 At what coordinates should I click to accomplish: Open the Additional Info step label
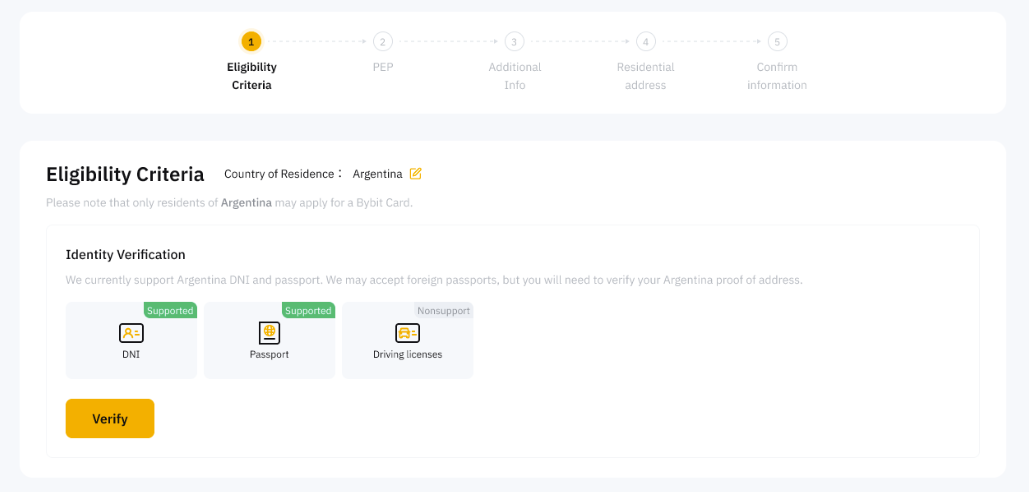pyautogui.click(x=514, y=76)
